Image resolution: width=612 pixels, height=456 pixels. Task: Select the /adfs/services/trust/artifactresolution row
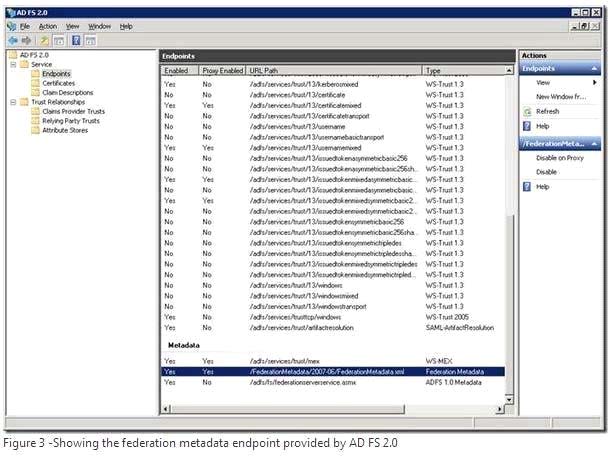click(x=333, y=328)
